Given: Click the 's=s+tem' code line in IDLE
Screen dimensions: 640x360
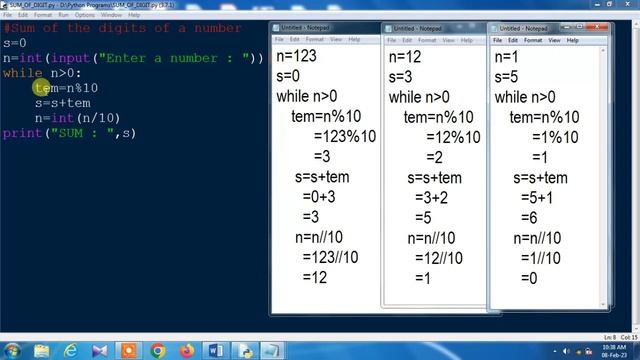Looking at the screenshot, I should pyautogui.click(x=63, y=103).
